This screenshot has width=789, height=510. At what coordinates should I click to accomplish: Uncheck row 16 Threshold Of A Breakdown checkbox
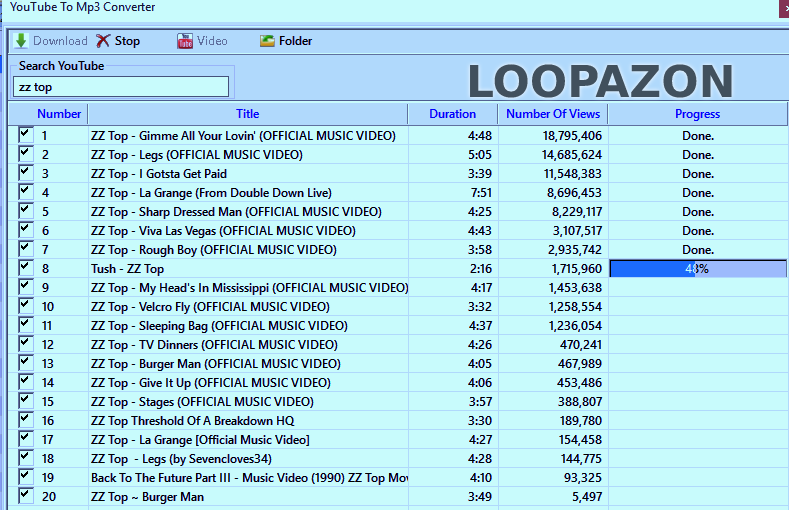25,420
